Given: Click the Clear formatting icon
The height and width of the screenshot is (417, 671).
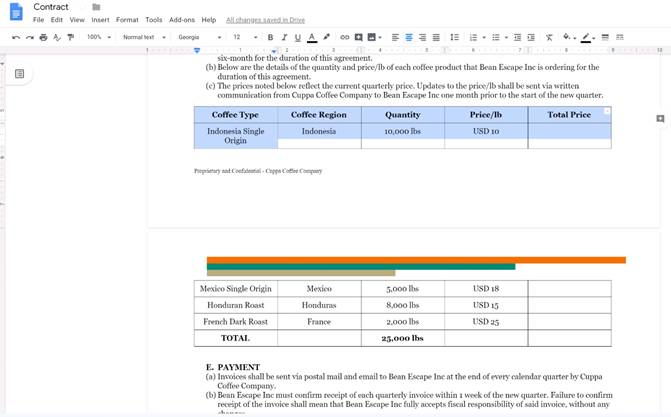Looking at the screenshot, I should 549,37.
